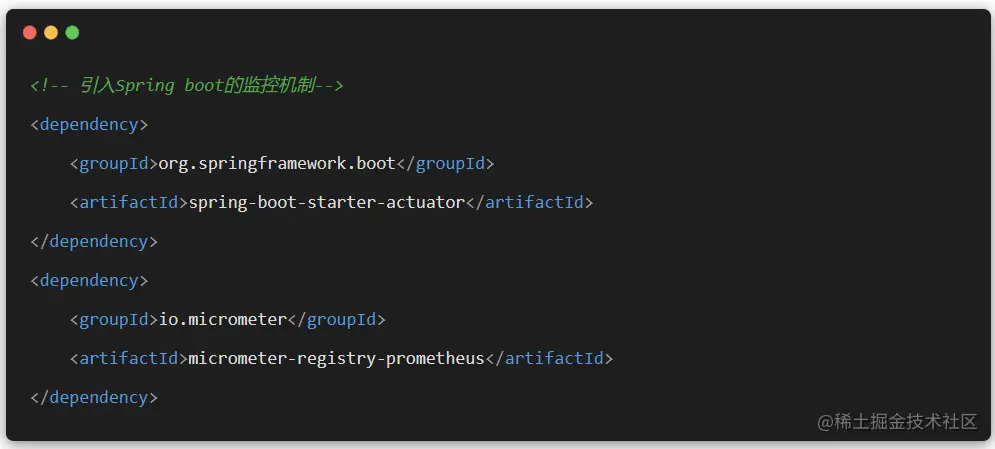Viewport: 995px width, 449px height.
Task: Click the green Spring boot comment line
Action: [187, 86]
